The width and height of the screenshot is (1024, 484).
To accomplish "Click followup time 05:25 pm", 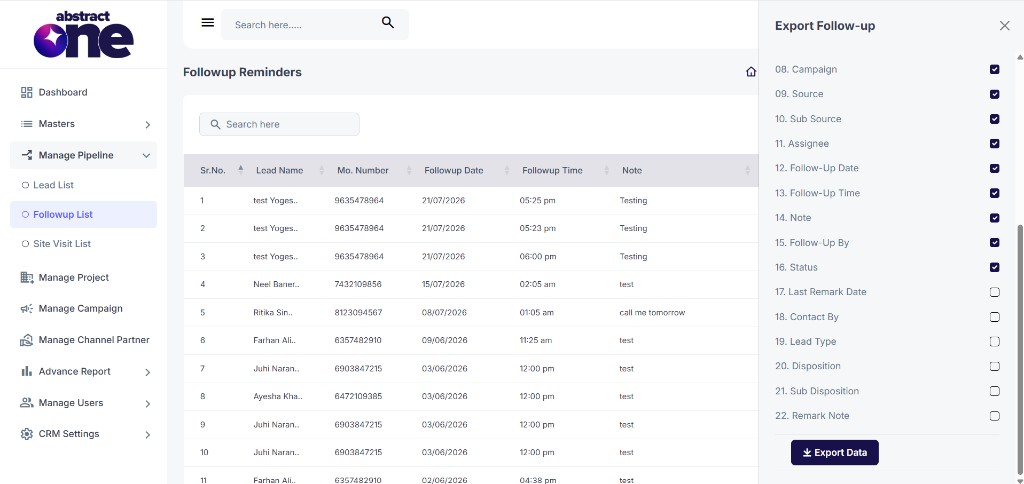I will (537, 201).
